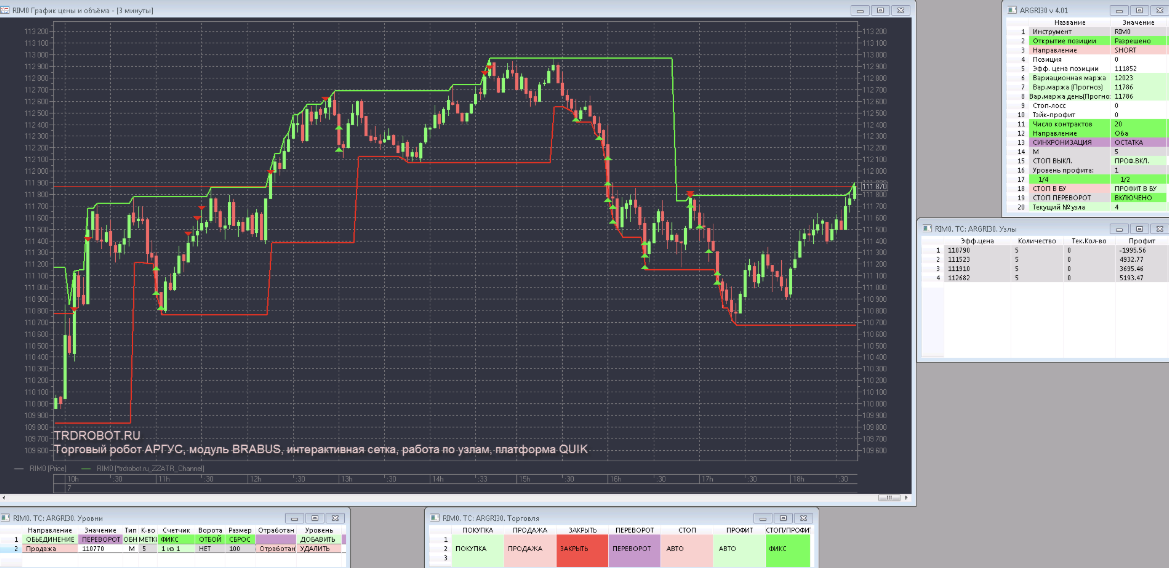The width and height of the screenshot is (1169, 568).
Task: Click the ОСТАТКА value next to СИНХРОНИЗАЦИЯ
Action: 1138,142
